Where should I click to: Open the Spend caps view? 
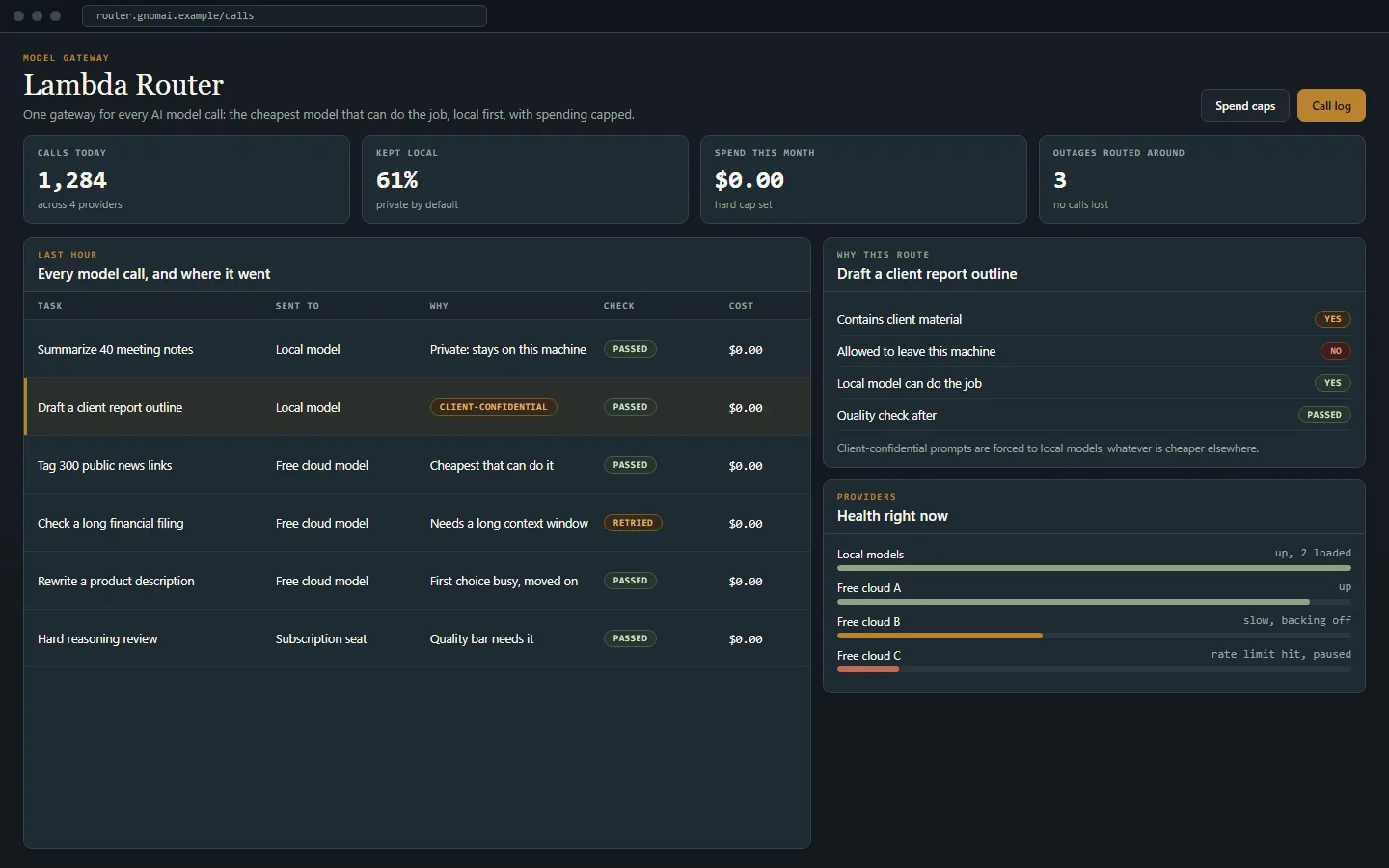pyautogui.click(x=1244, y=106)
